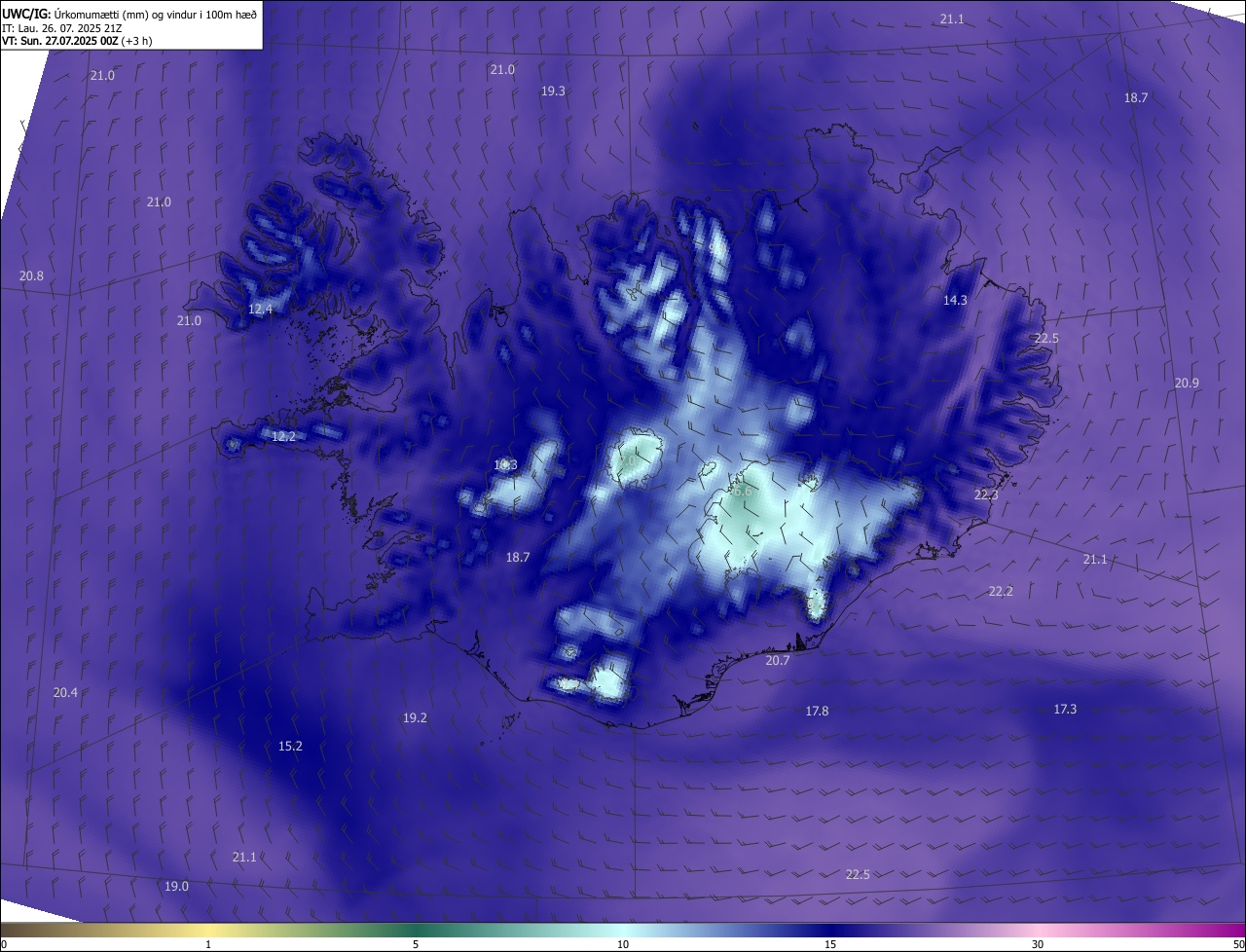1246x952 pixels.
Task: Click the 20.4 value on the map
Action: 65,693
